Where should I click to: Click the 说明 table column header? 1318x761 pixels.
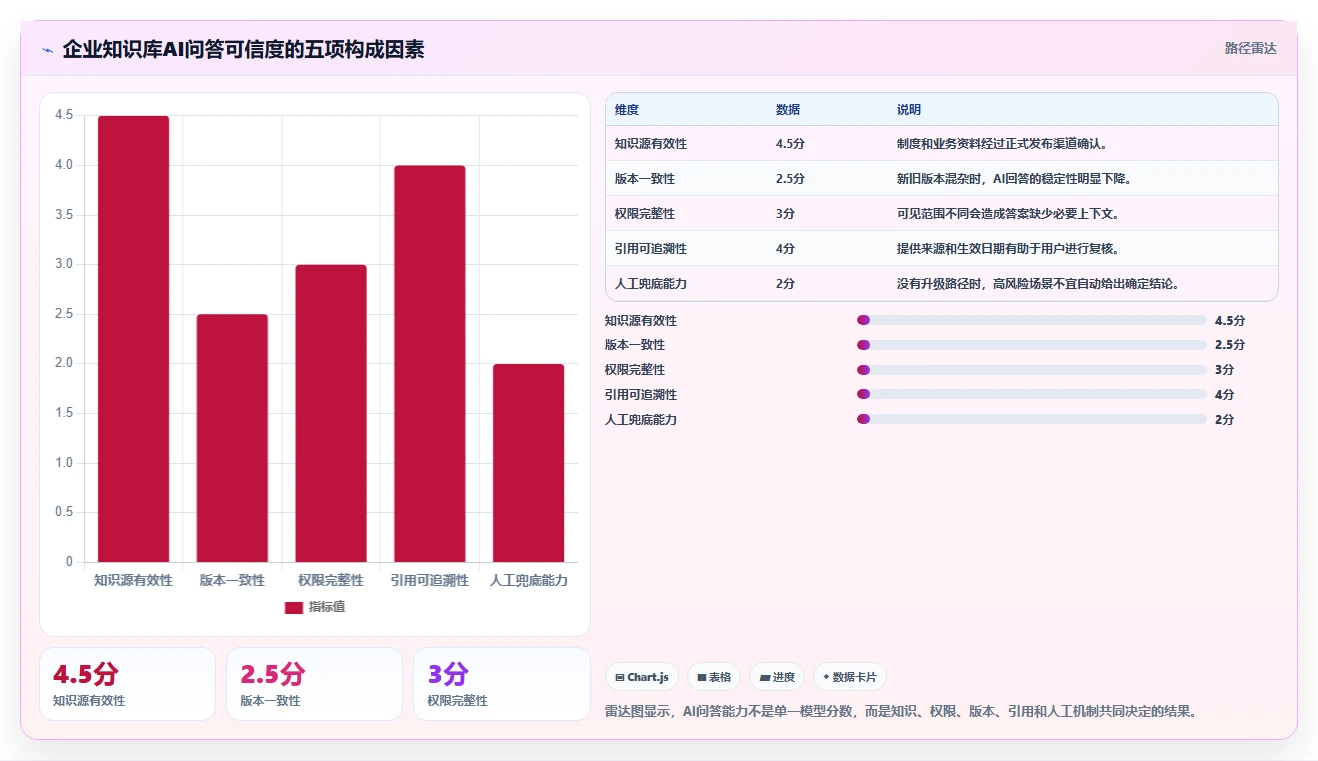(x=909, y=110)
